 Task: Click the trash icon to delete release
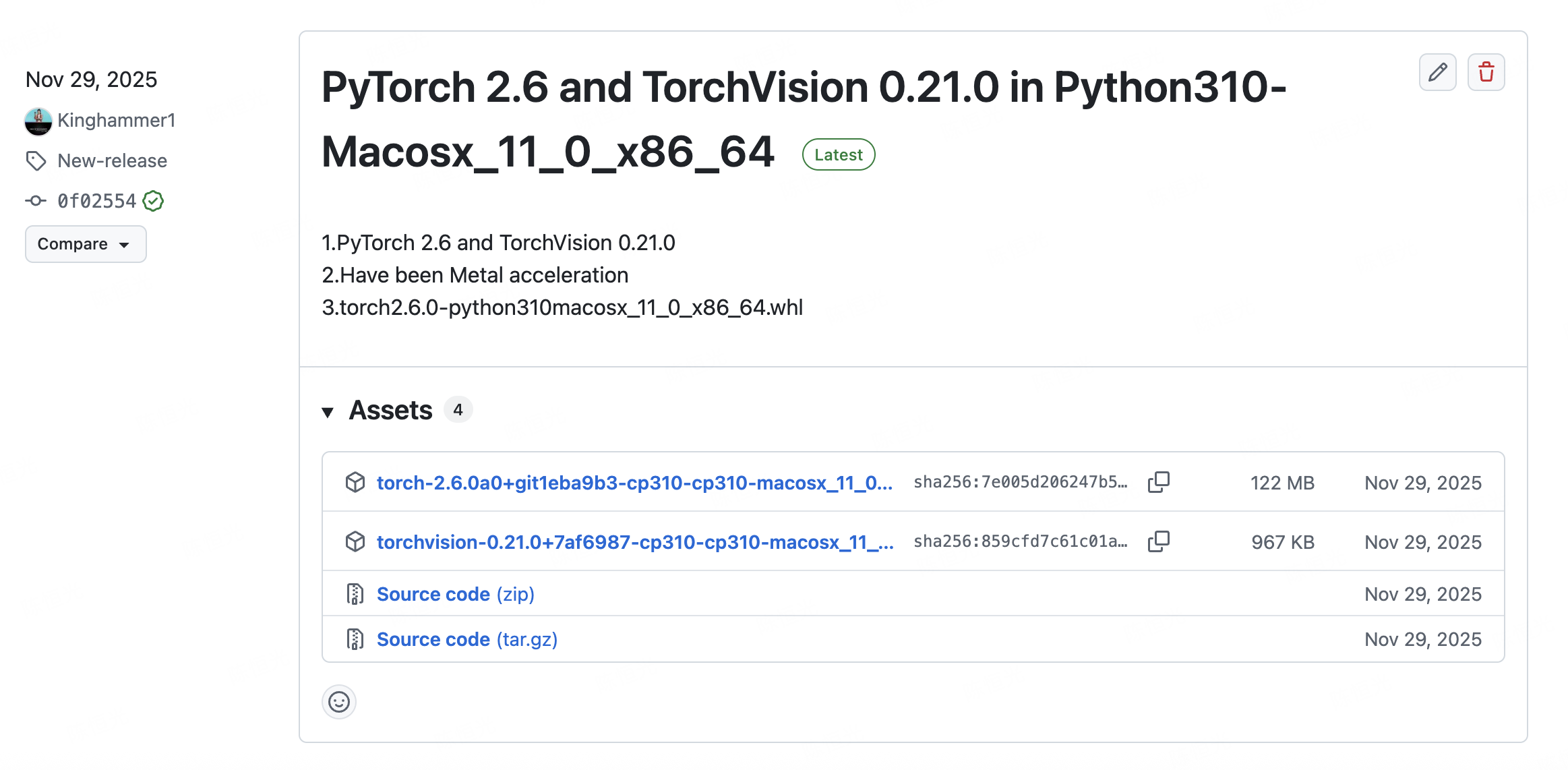pos(1486,71)
